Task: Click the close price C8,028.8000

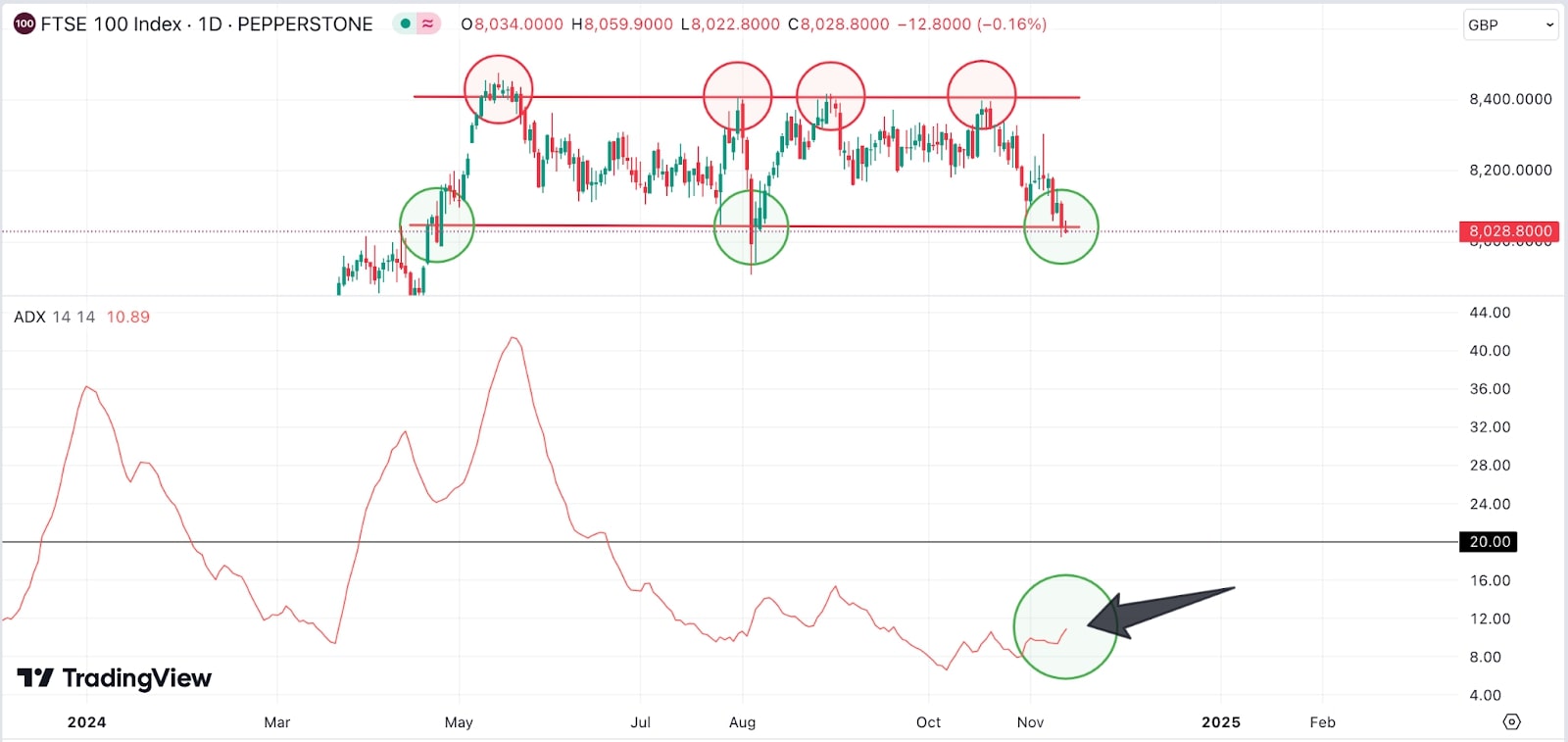Action: pyautogui.click(x=839, y=24)
